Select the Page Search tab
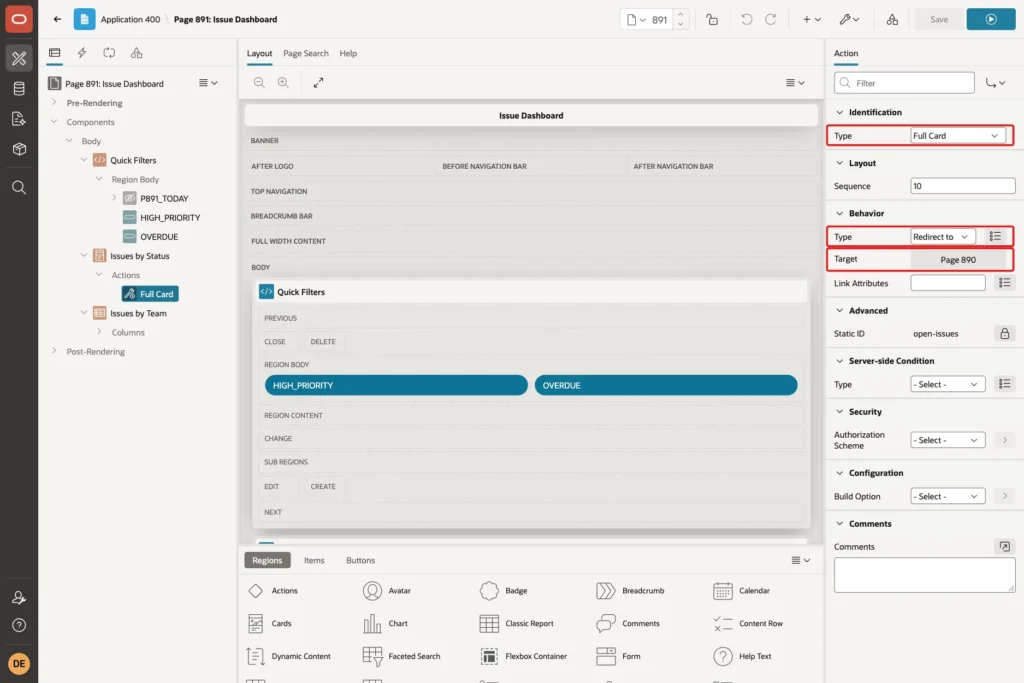The width and height of the screenshot is (1024, 683). pos(306,54)
